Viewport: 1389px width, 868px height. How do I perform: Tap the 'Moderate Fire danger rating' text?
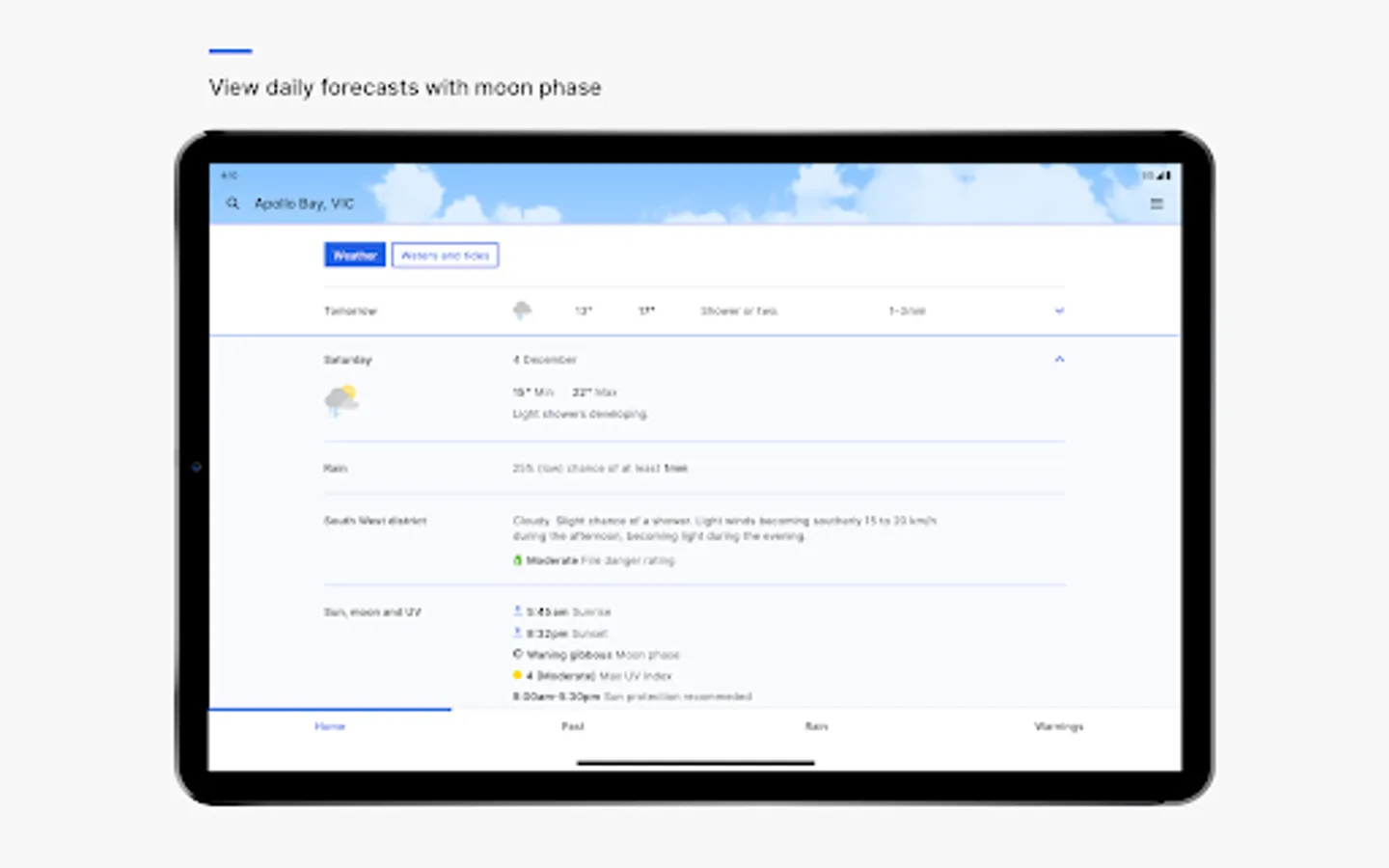600,560
